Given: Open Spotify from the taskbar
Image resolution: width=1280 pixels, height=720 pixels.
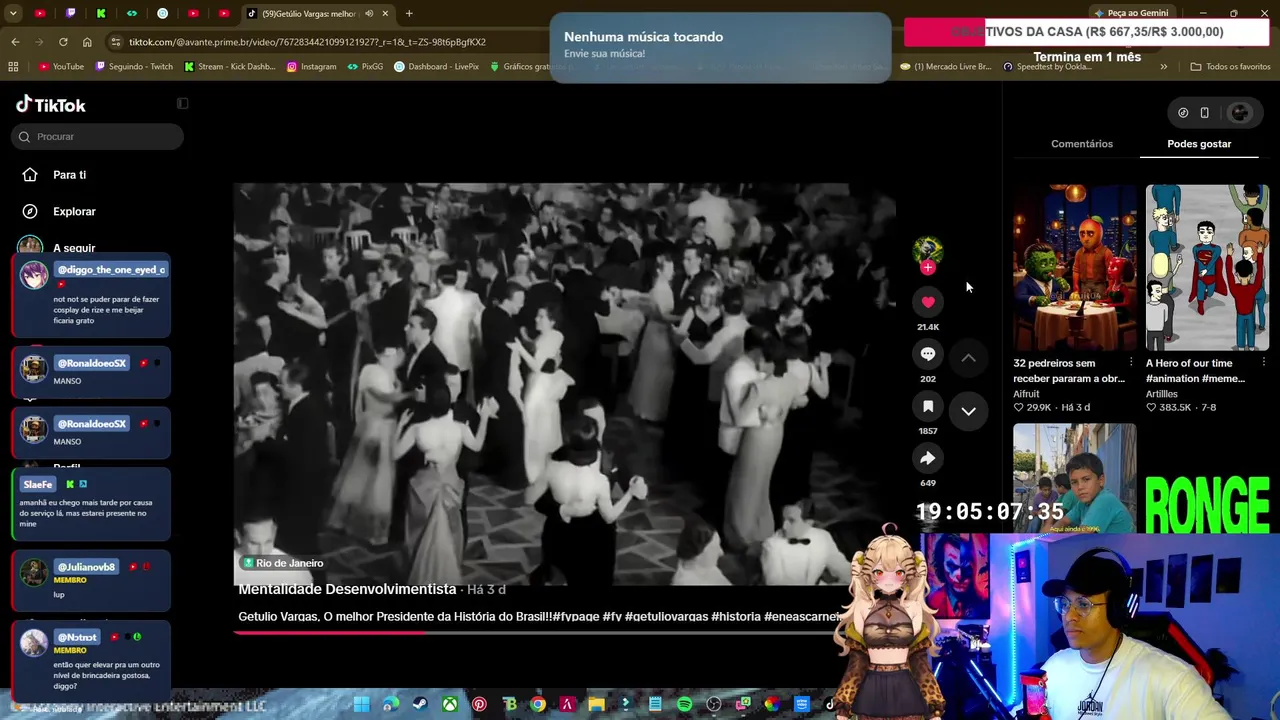Looking at the screenshot, I should point(684,704).
